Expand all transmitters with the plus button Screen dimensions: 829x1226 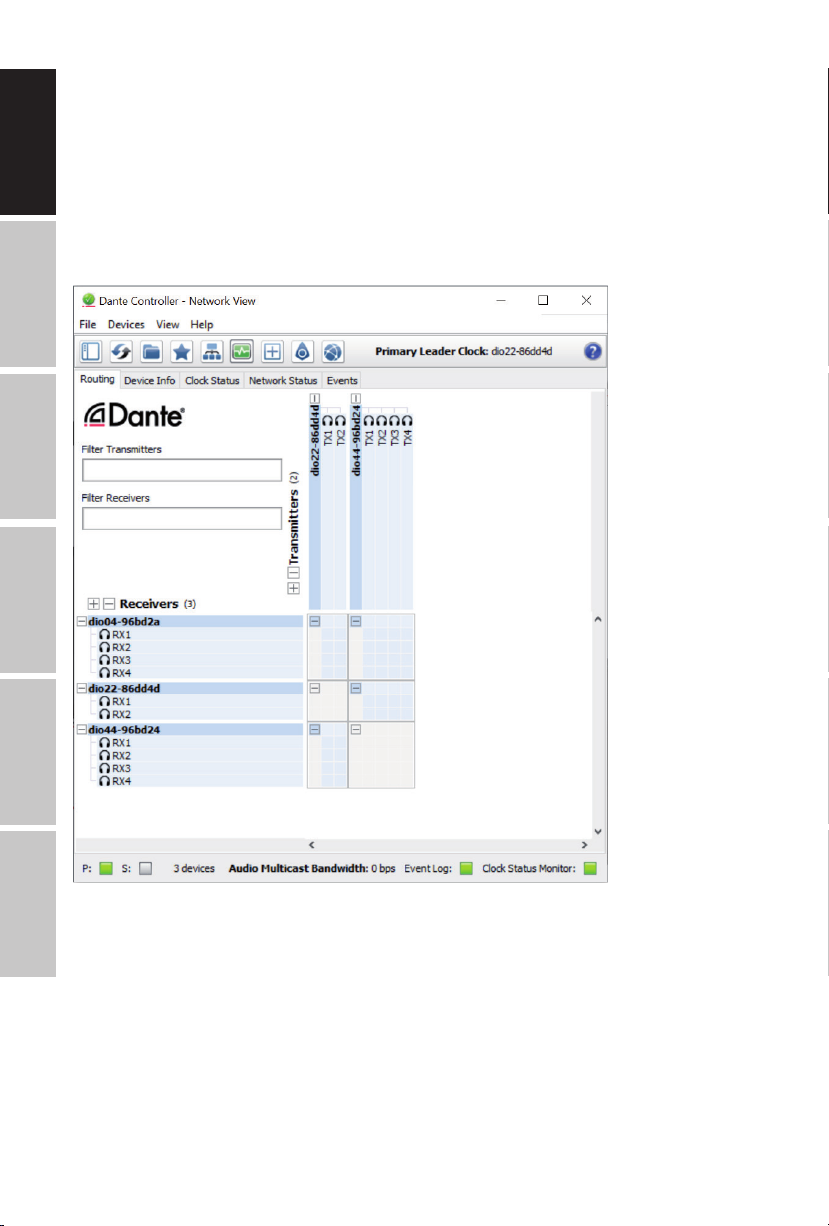(x=293, y=588)
